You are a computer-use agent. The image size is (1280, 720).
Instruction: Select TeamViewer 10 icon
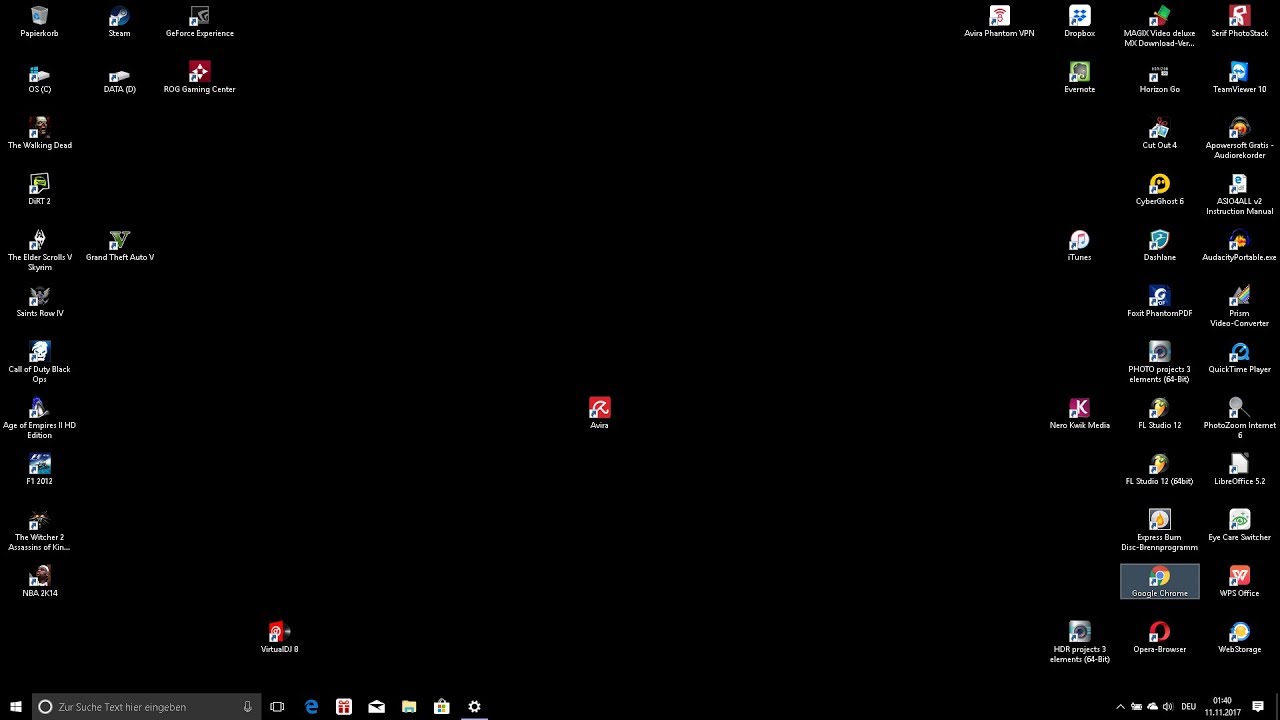(1239, 78)
